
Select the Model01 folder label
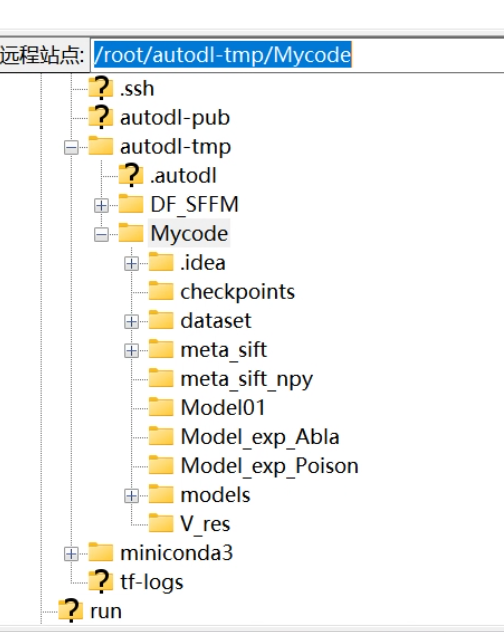click(223, 408)
